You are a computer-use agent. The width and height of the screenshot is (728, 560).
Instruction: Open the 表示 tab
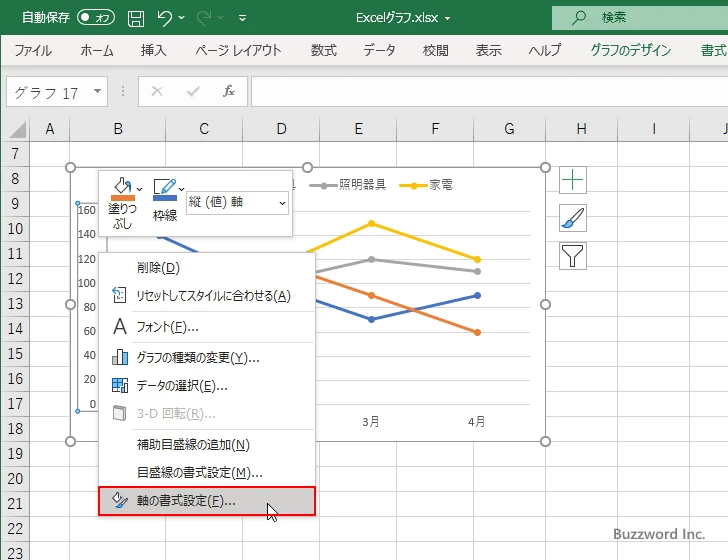tap(488, 50)
